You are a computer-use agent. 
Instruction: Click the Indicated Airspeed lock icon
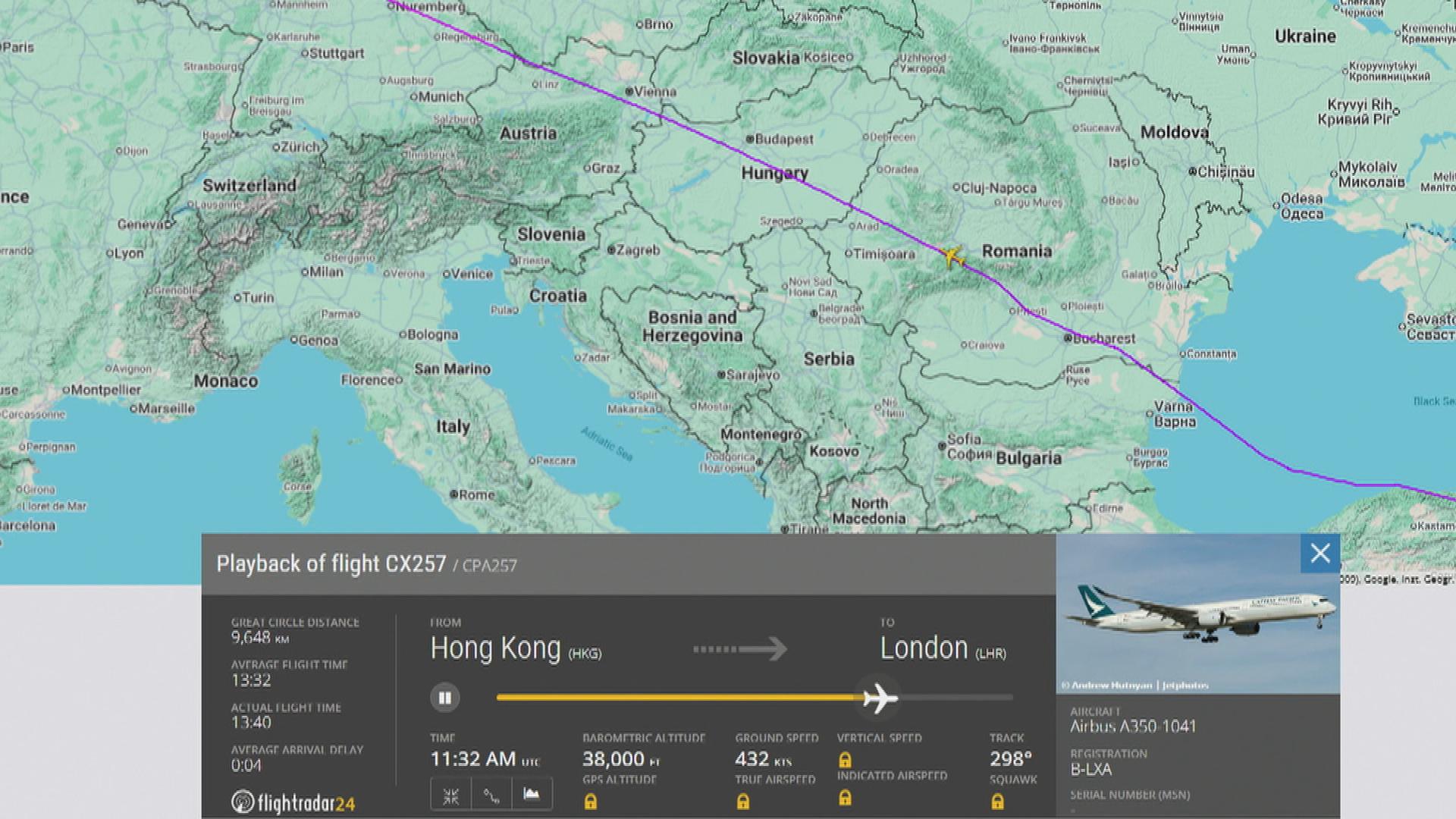point(845,797)
